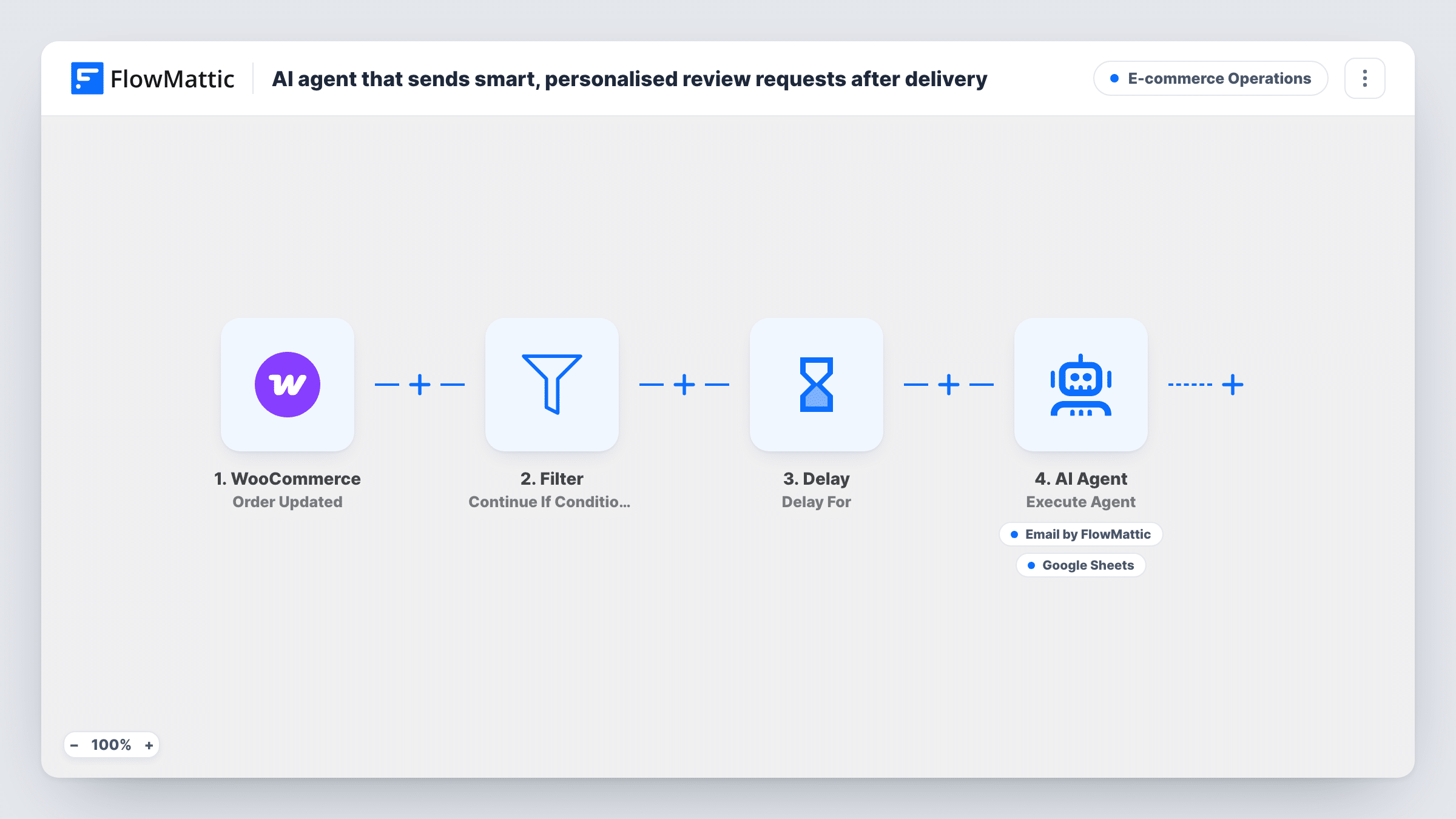This screenshot has width=1456, height=819.
Task: Open the WooCommerce trigger step
Action: click(x=288, y=385)
